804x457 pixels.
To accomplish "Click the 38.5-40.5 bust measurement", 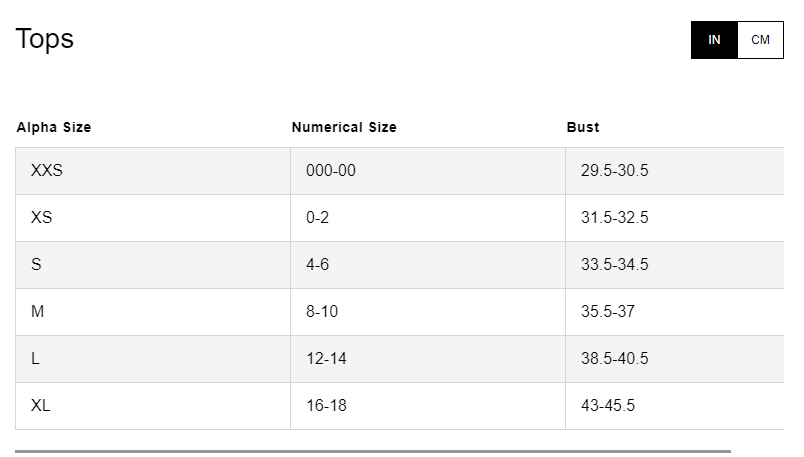I will pyautogui.click(x=614, y=359).
